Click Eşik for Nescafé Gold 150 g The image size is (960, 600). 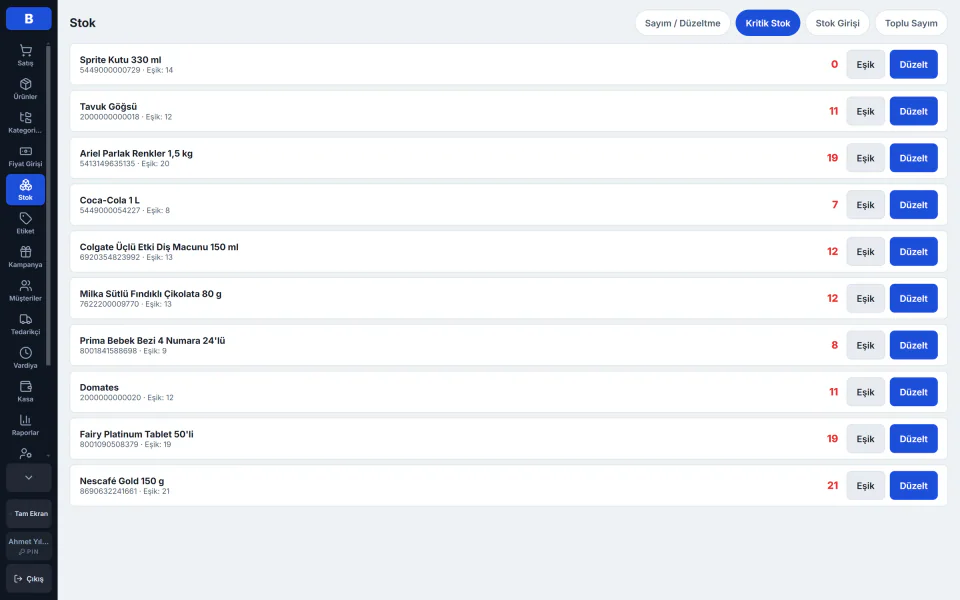[x=865, y=486]
